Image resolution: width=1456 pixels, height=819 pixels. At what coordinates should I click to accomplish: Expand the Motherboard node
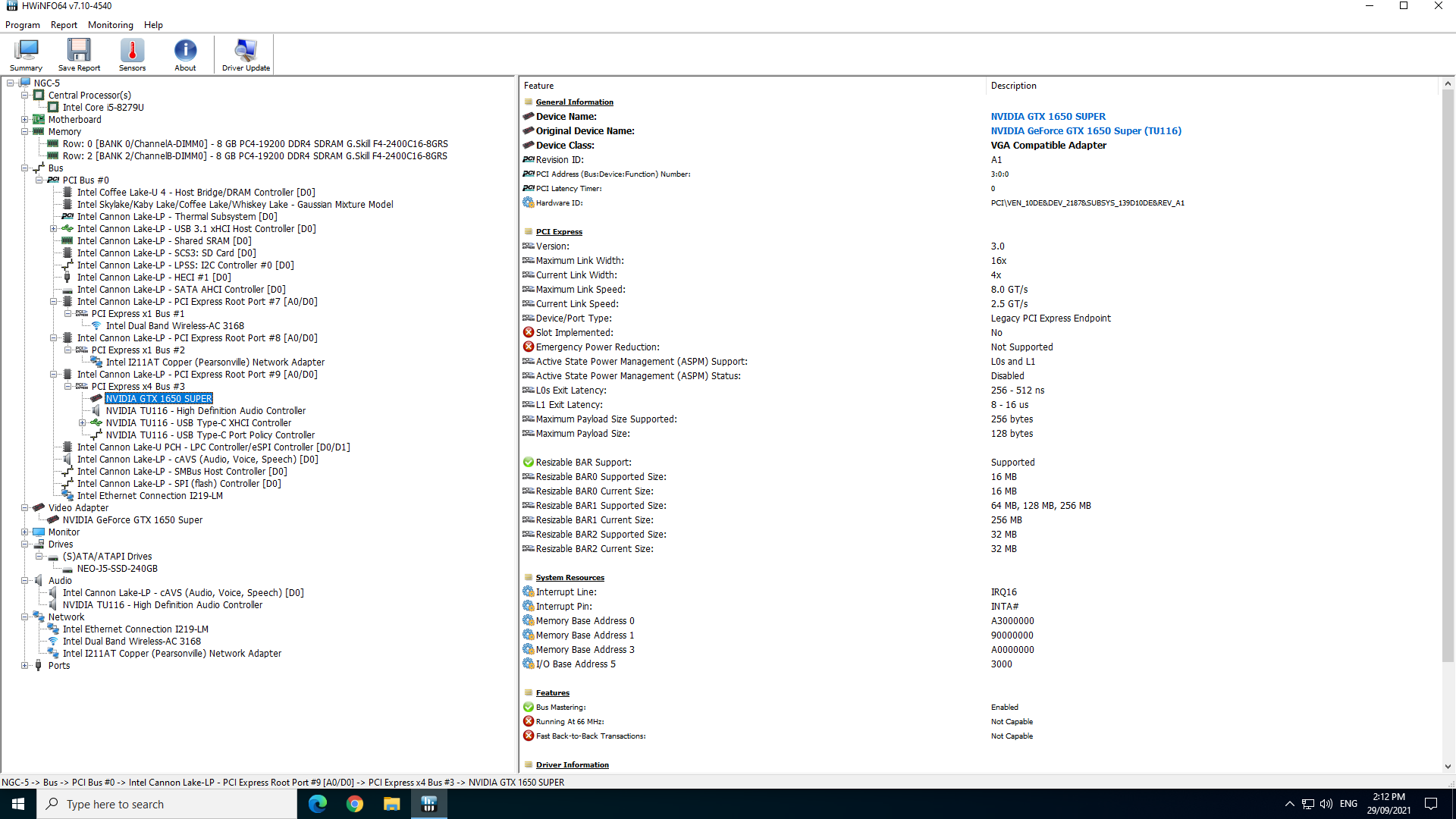[25, 119]
